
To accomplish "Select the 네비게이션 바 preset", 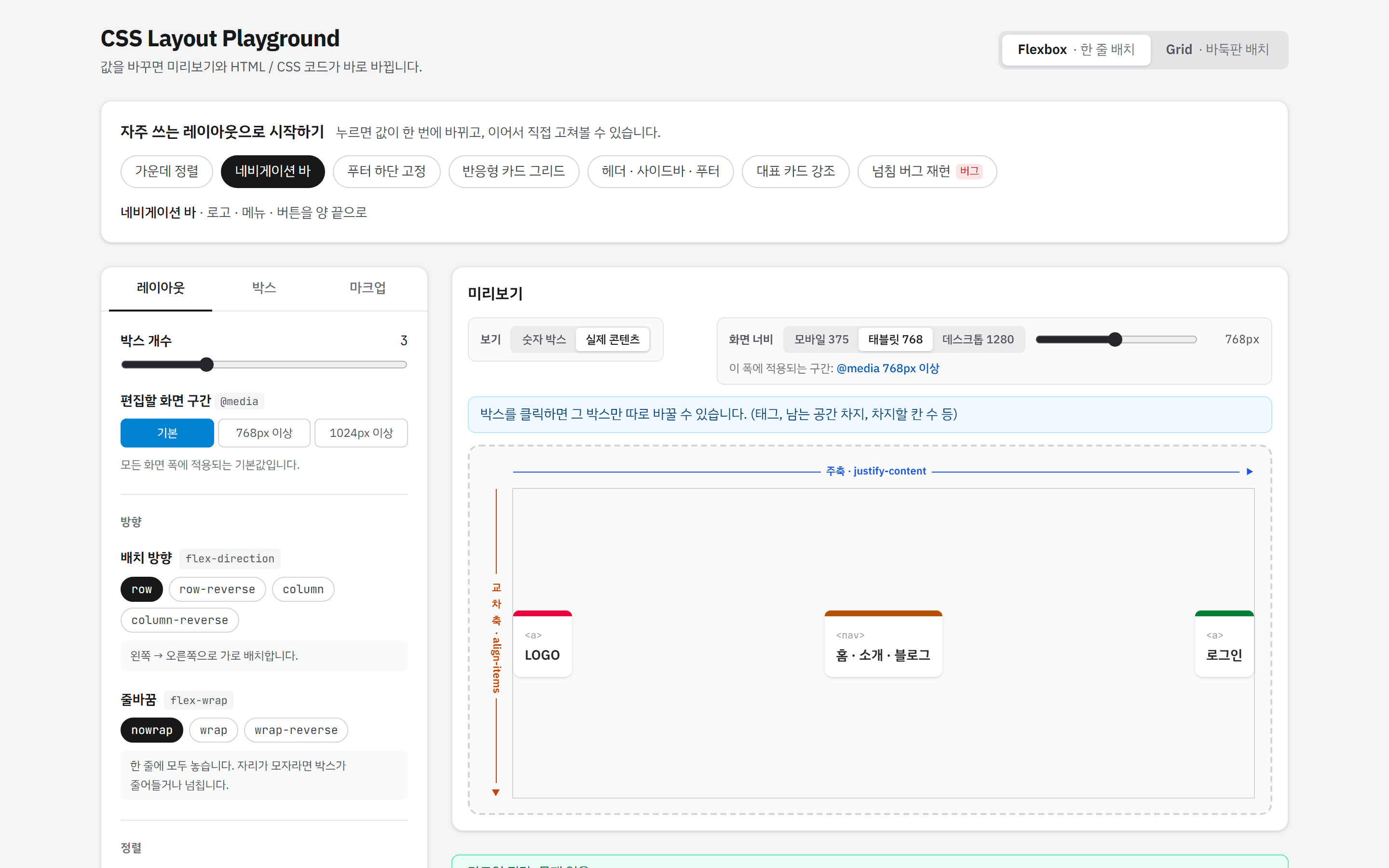I will pyautogui.click(x=272, y=171).
